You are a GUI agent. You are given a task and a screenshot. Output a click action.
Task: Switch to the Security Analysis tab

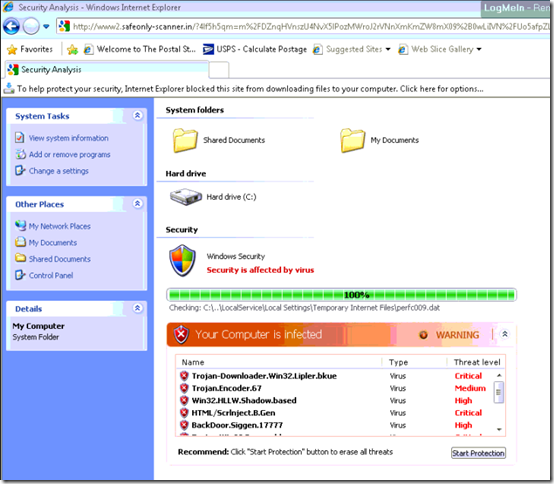pyautogui.click(x=107, y=70)
